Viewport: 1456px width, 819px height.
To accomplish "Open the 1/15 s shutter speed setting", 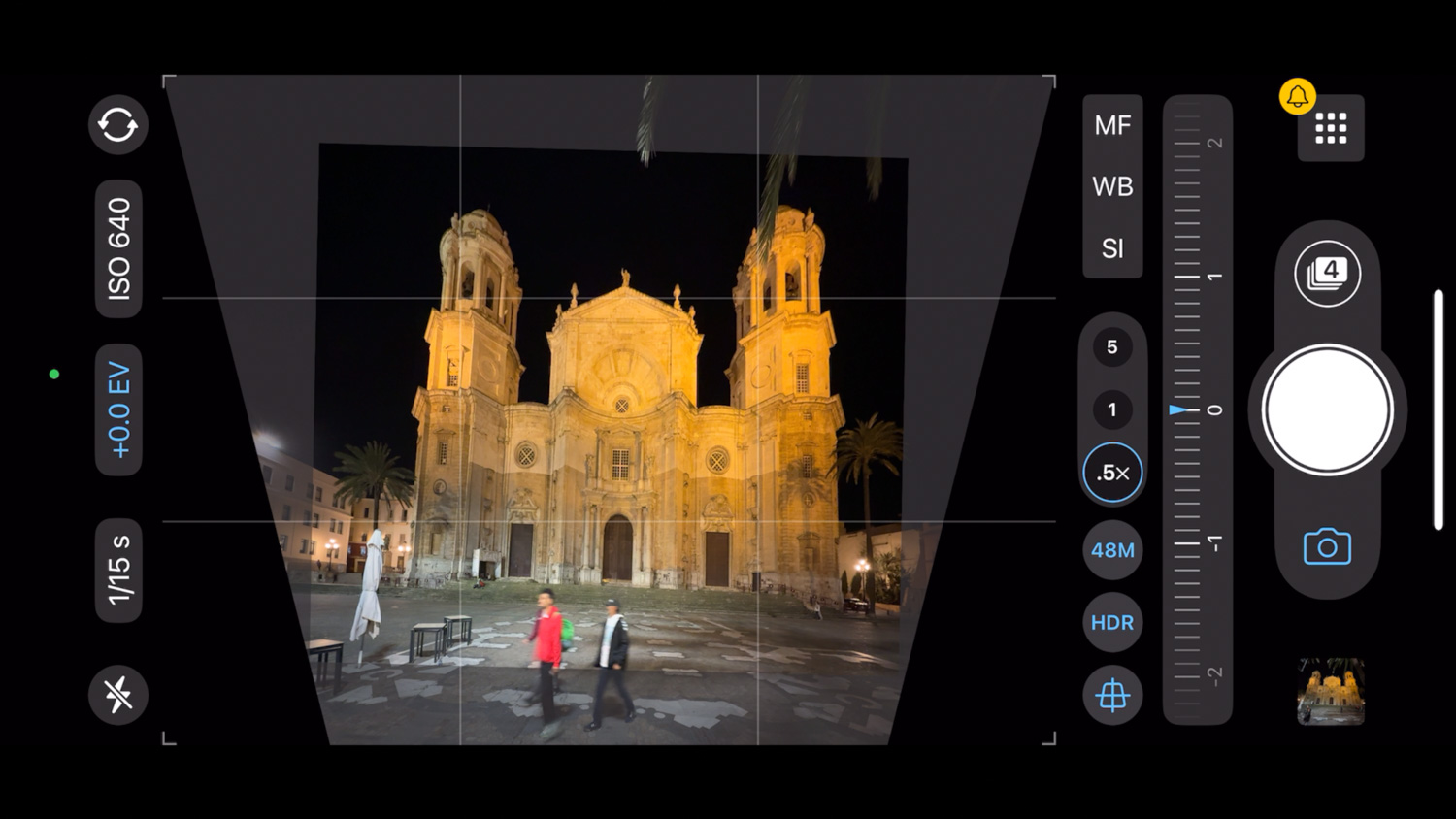I will (118, 570).
